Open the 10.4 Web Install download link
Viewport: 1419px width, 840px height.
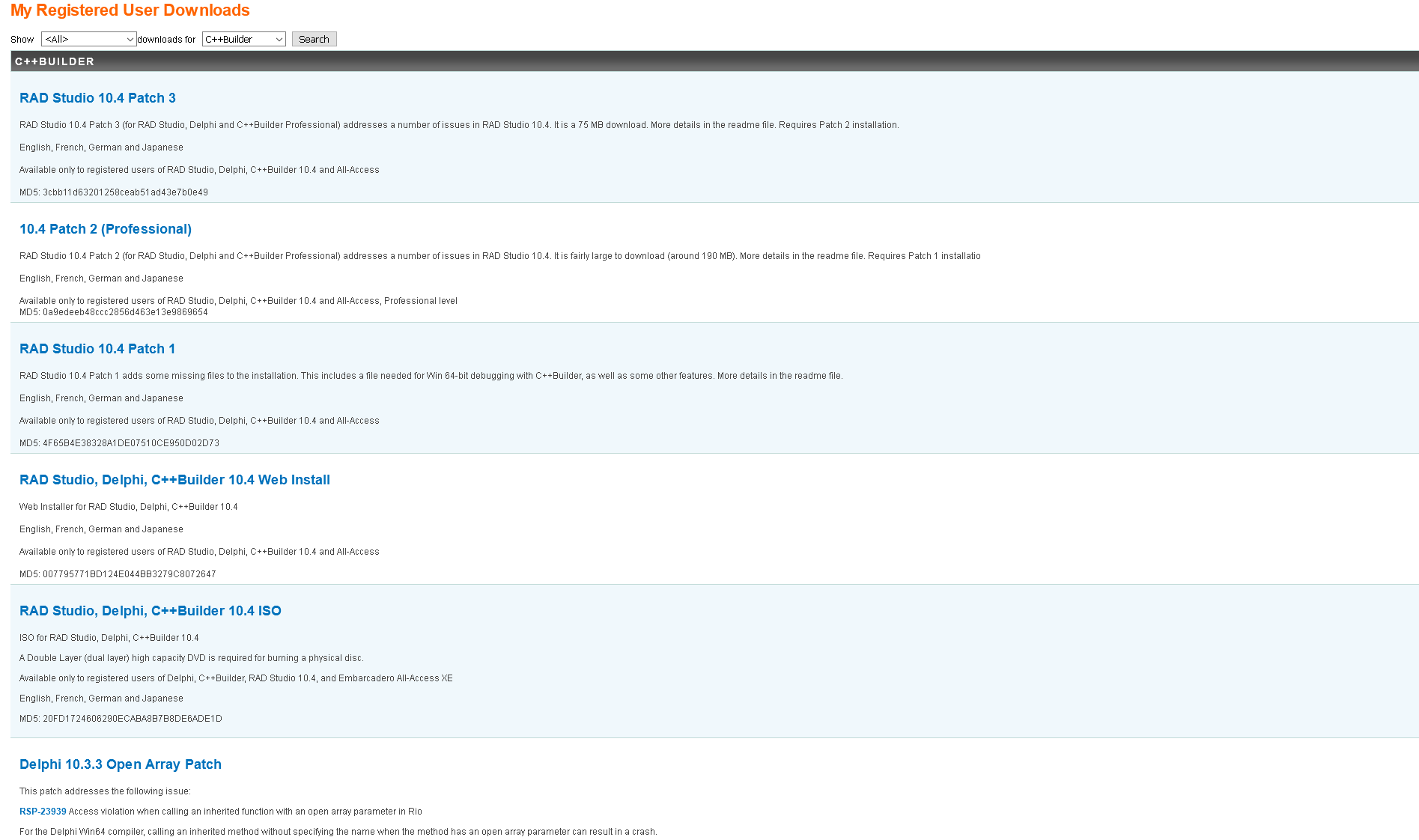[174, 480]
